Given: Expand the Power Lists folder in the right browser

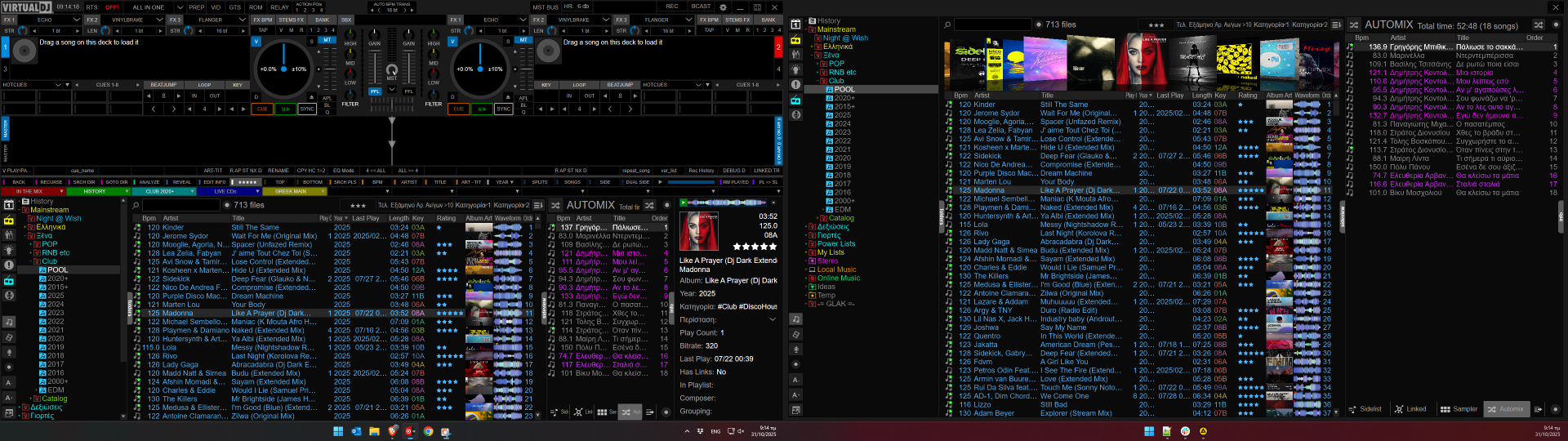Looking at the screenshot, I should [x=836, y=243].
